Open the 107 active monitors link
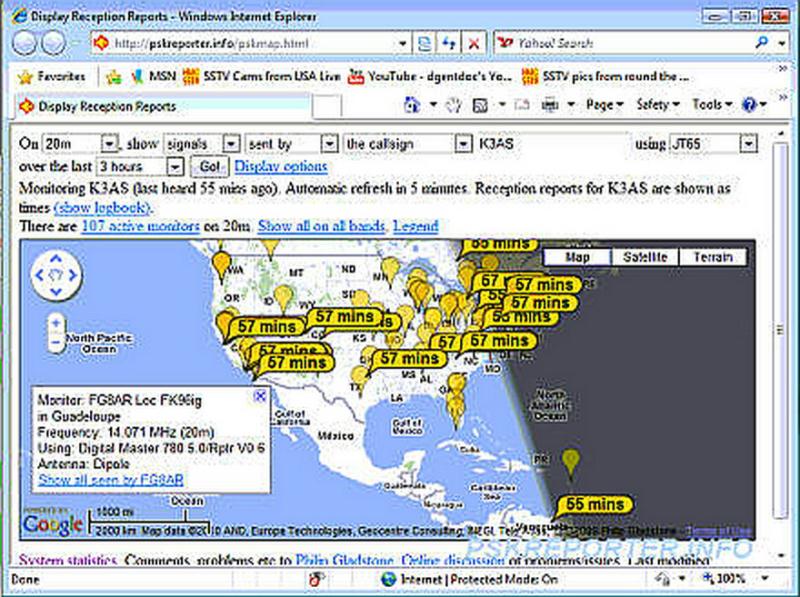 tap(140, 226)
